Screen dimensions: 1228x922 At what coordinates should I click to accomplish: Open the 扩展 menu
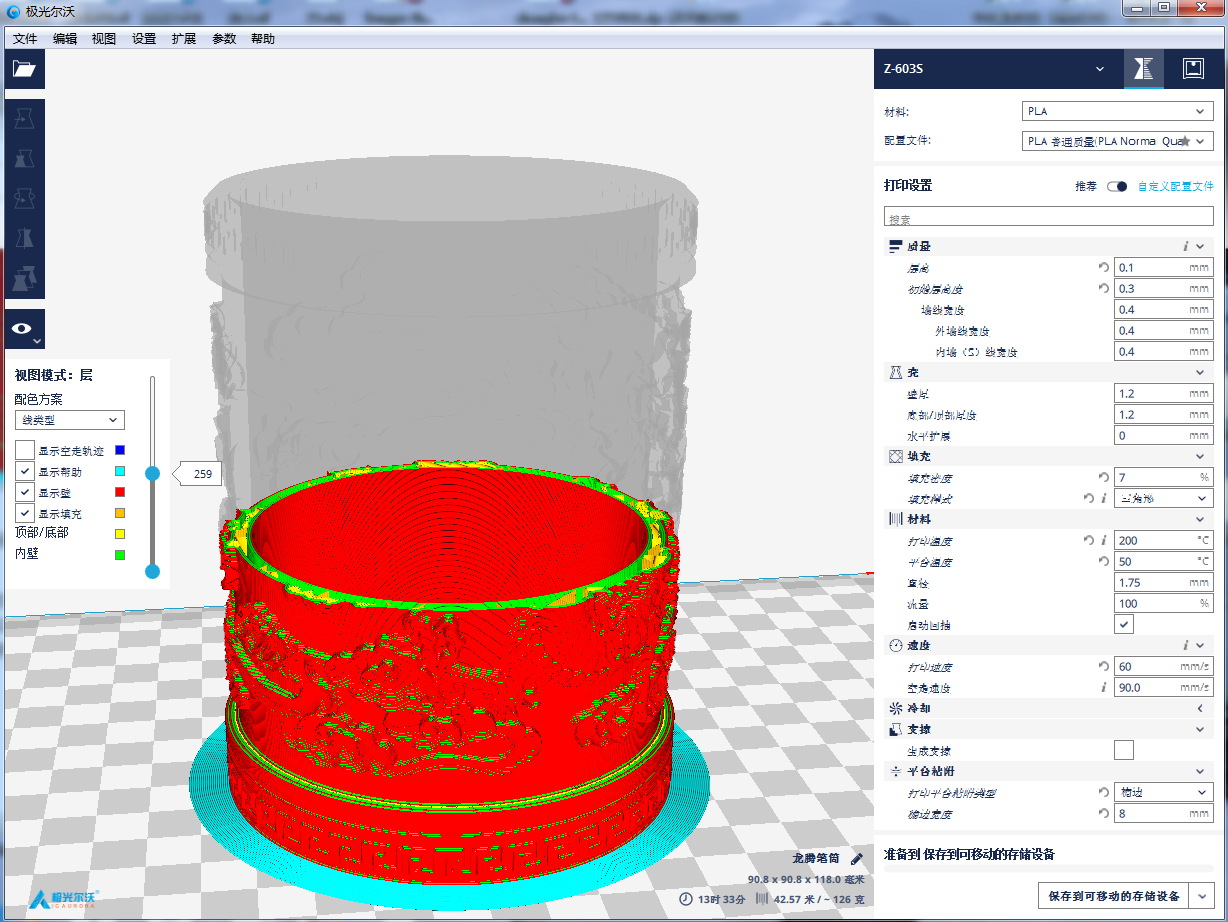tap(184, 39)
